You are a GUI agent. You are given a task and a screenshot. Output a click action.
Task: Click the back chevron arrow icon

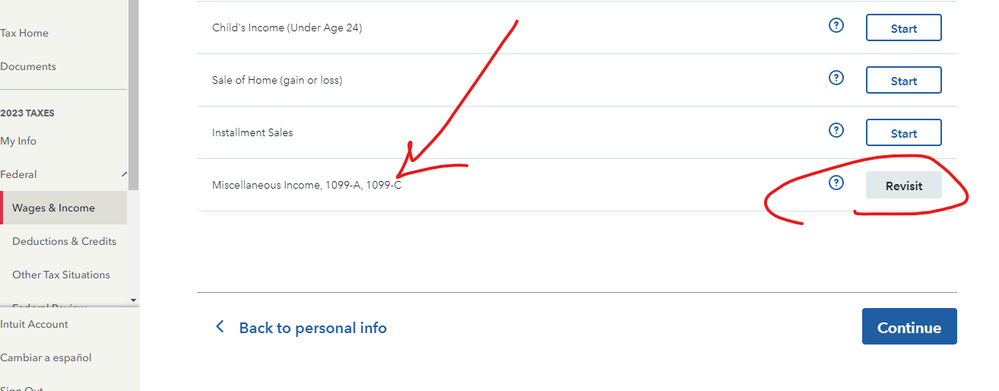click(220, 327)
